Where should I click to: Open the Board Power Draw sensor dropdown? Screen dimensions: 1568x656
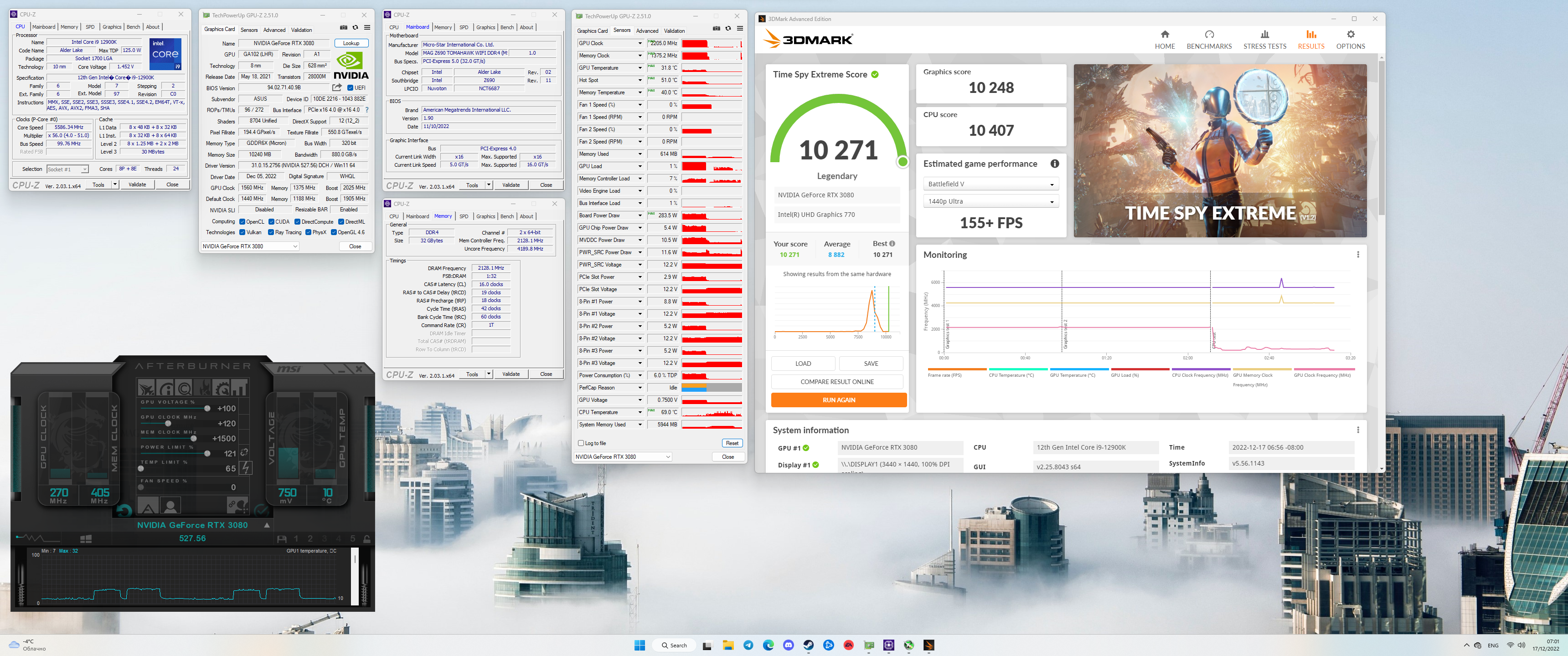[x=640, y=215]
